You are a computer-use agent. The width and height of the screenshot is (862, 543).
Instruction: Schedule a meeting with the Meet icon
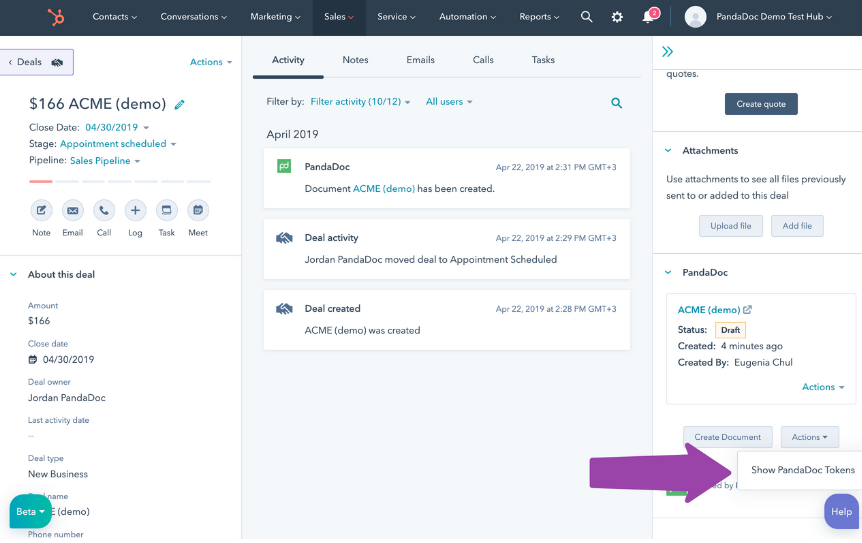pyautogui.click(x=198, y=210)
